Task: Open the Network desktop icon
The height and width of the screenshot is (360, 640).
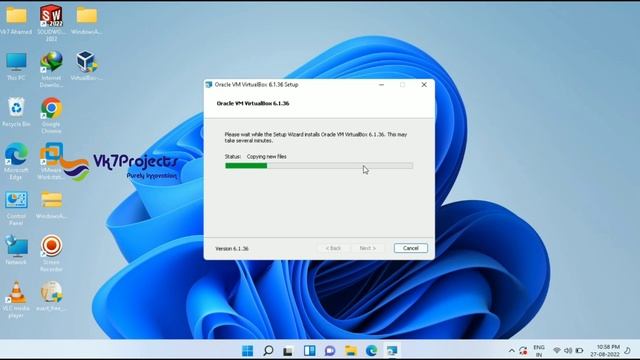Action: click(x=16, y=250)
